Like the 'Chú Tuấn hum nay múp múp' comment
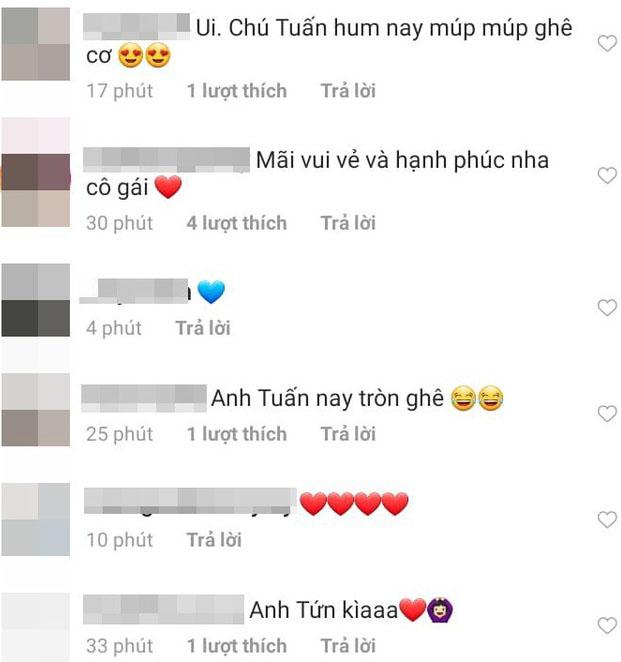This screenshot has height=662, width=621. click(607, 43)
